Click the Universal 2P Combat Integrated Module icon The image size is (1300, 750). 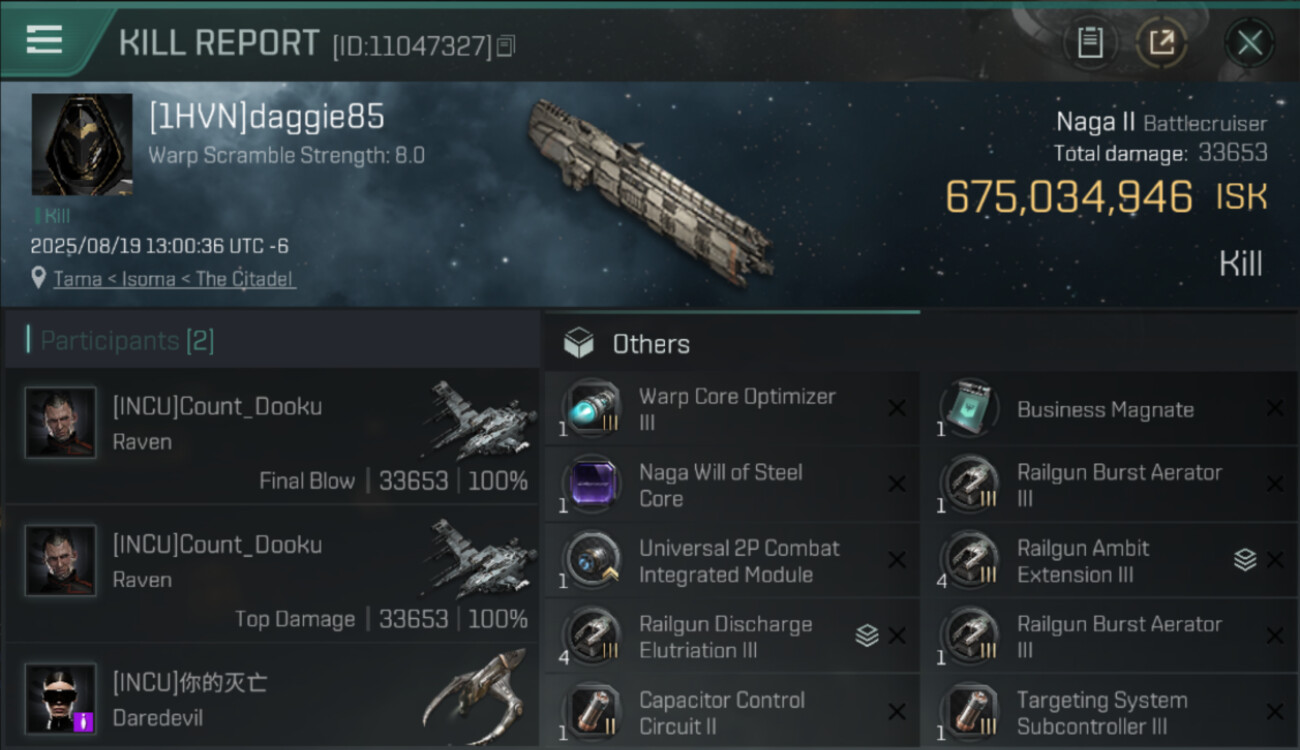click(x=591, y=560)
